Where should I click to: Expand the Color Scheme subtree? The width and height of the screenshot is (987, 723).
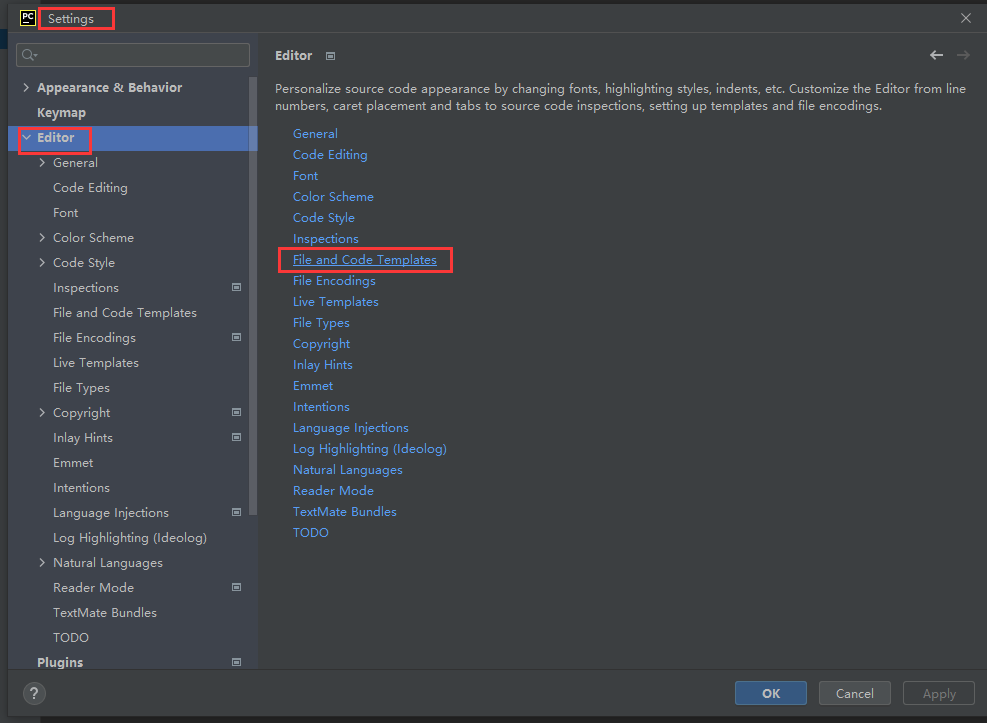pyautogui.click(x=42, y=238)
